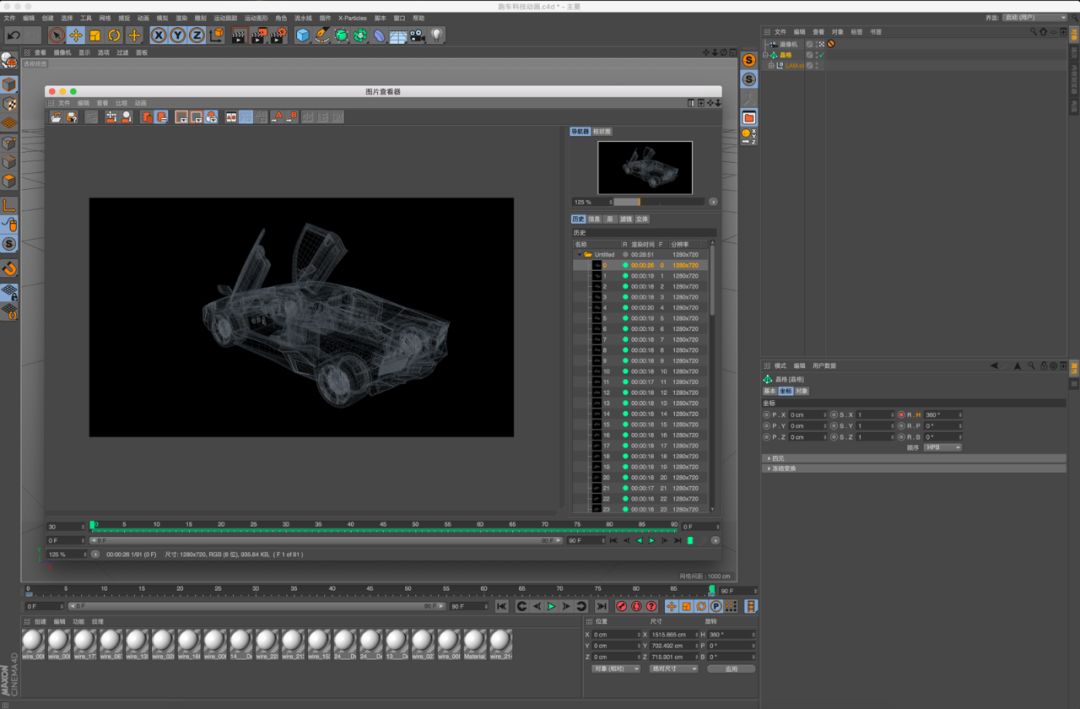
Task: Select the Rotate tool in the toolbar
Action: click(x=114, y=35)
